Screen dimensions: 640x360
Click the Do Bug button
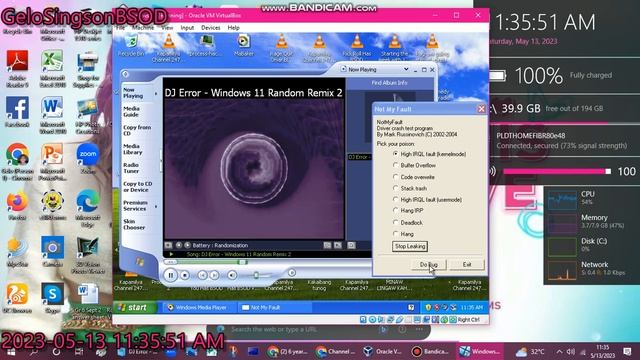tap(429, 264)
